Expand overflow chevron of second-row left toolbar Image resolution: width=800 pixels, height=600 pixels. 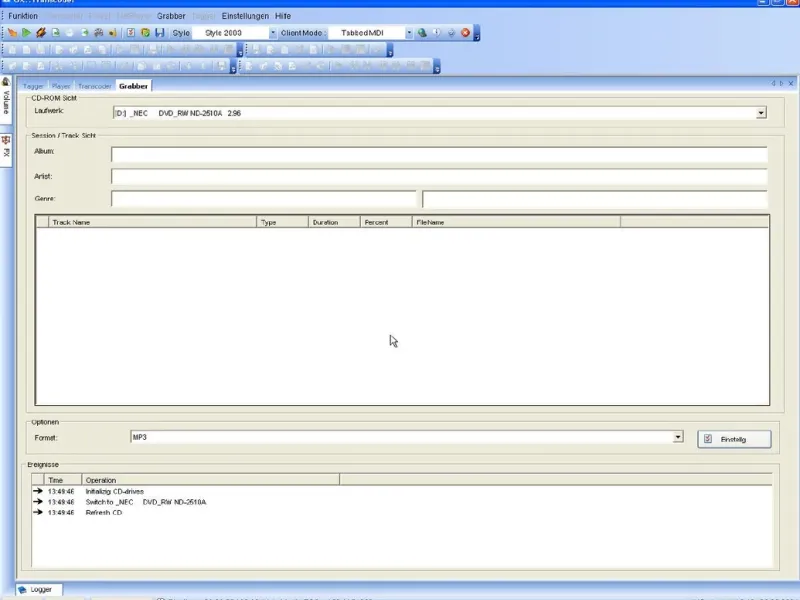[240, 50]
